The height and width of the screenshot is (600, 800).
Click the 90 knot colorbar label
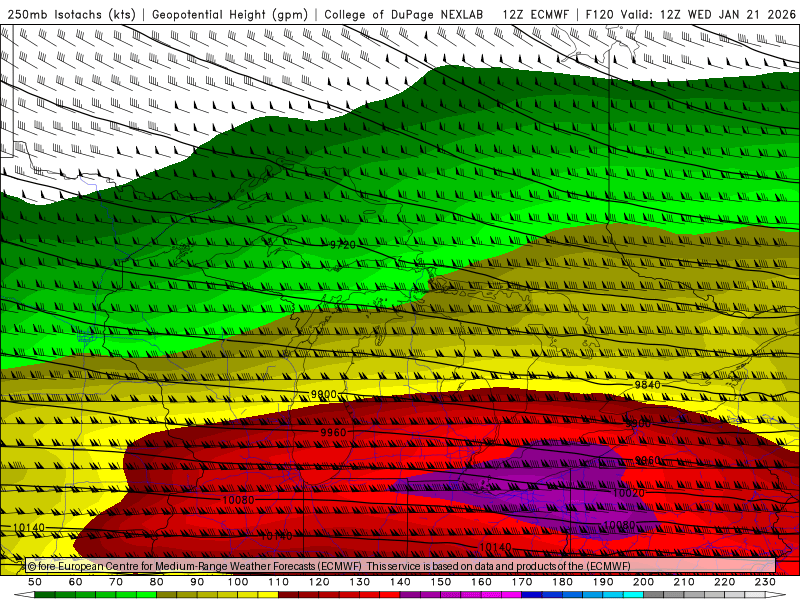click(197, 582)
